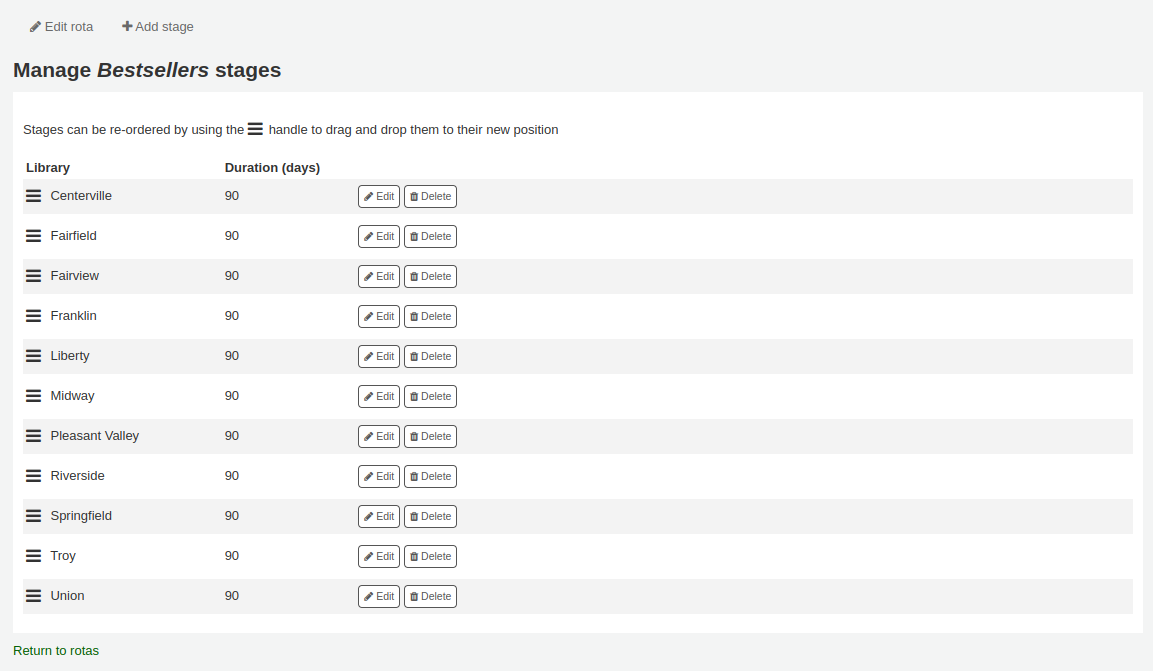Click the pencil icon beside Edit rota
1153x671 pixels.
pyautogui.click(x=33, y=27)
